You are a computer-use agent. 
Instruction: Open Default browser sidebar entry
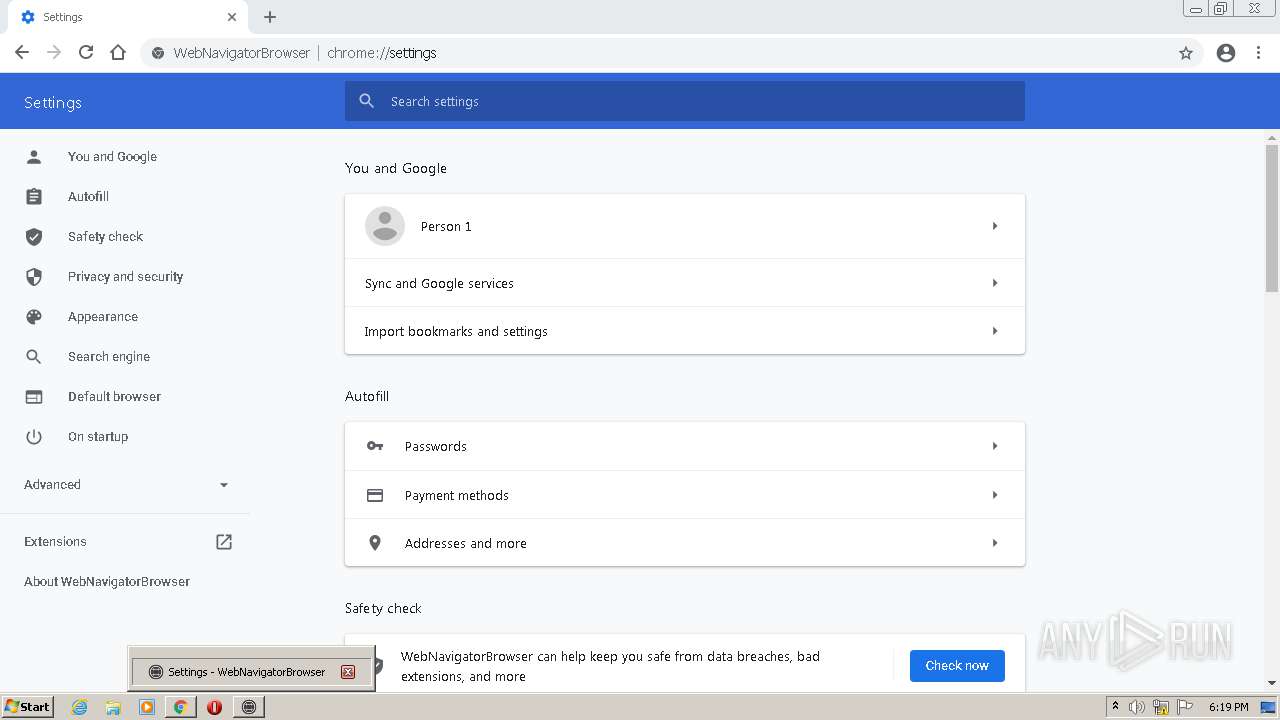tap(114, 396)
